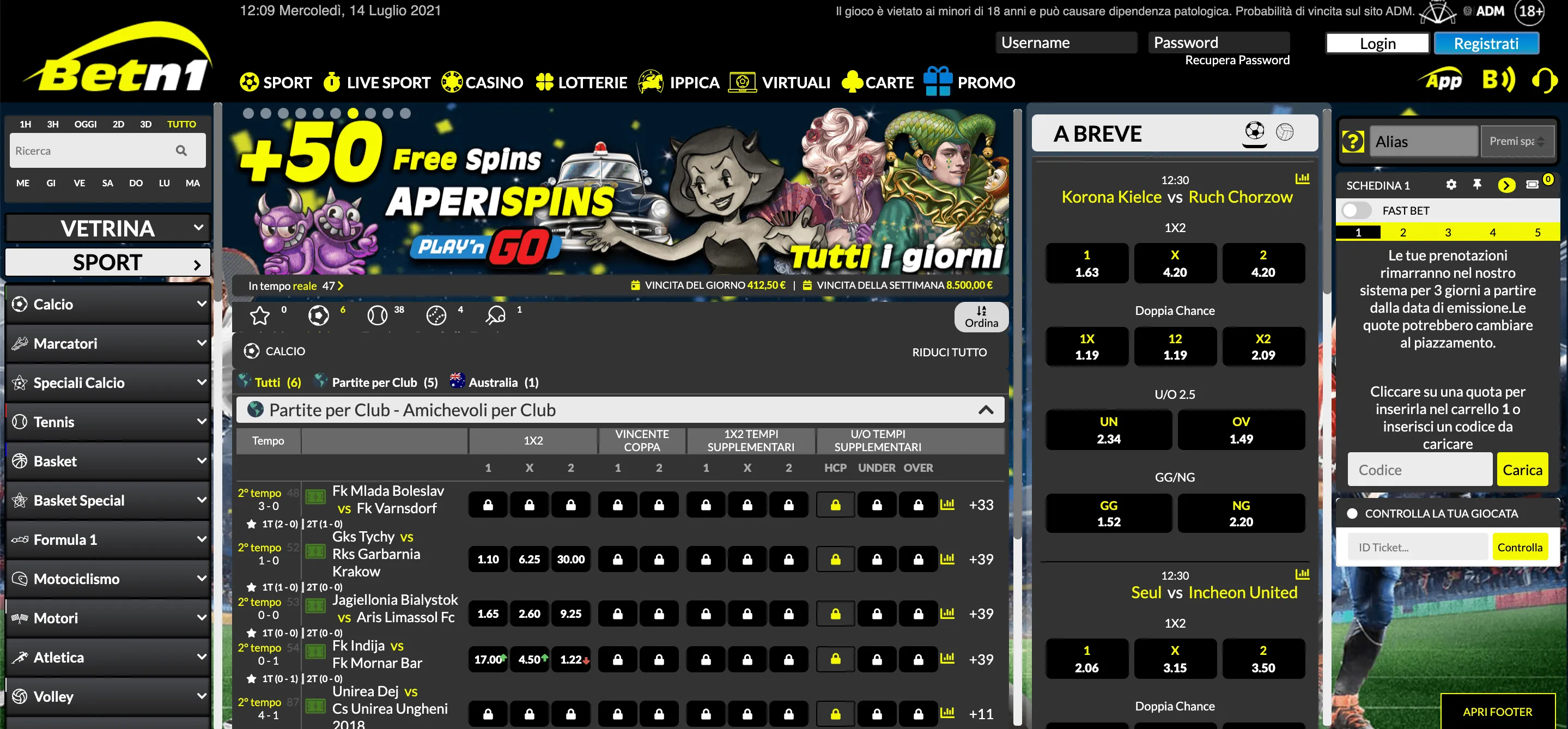The width and height of the screenshot is (1568, 729).
Task: Filter live events by tennis ball icon
Action: coord(377,315)
